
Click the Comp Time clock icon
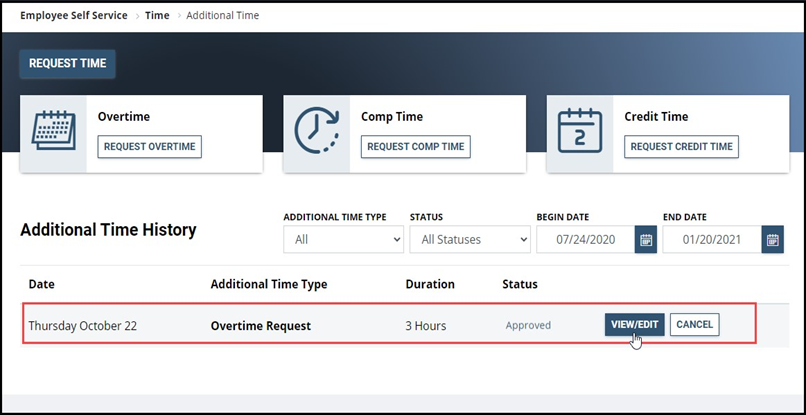click(x=317, y=131)
